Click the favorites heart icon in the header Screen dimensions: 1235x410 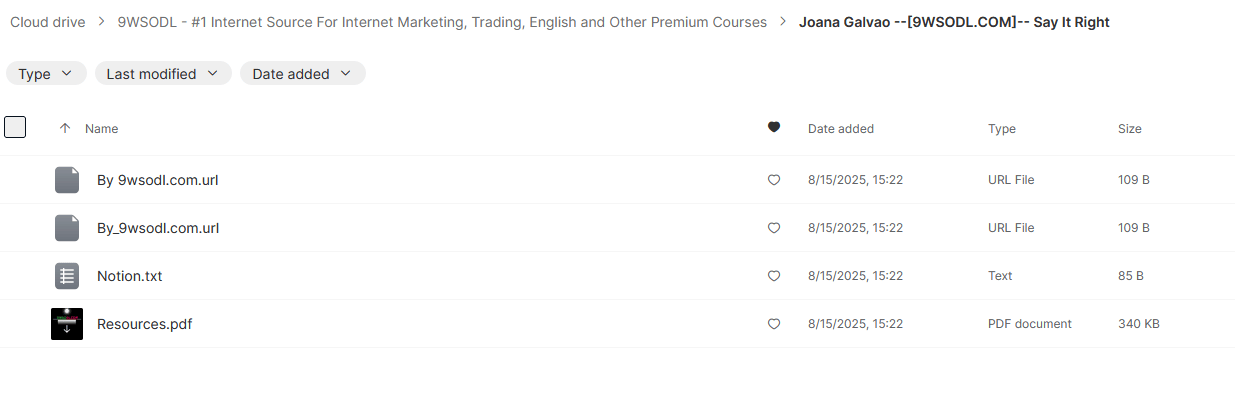pyautogui.click(x=773, y=128)
